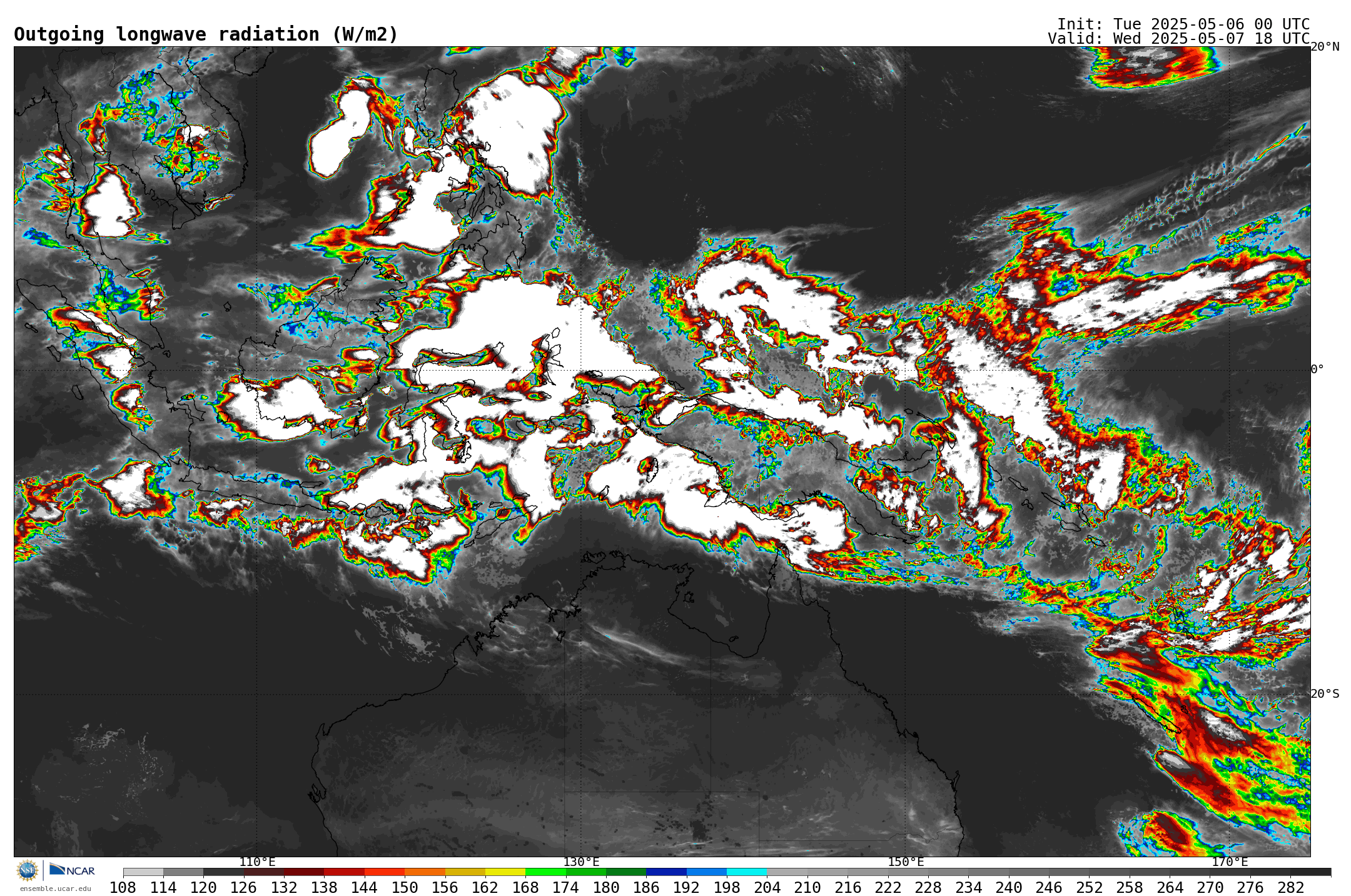
Task: Click the colorbar tick label 210
Action: (807, 888)
